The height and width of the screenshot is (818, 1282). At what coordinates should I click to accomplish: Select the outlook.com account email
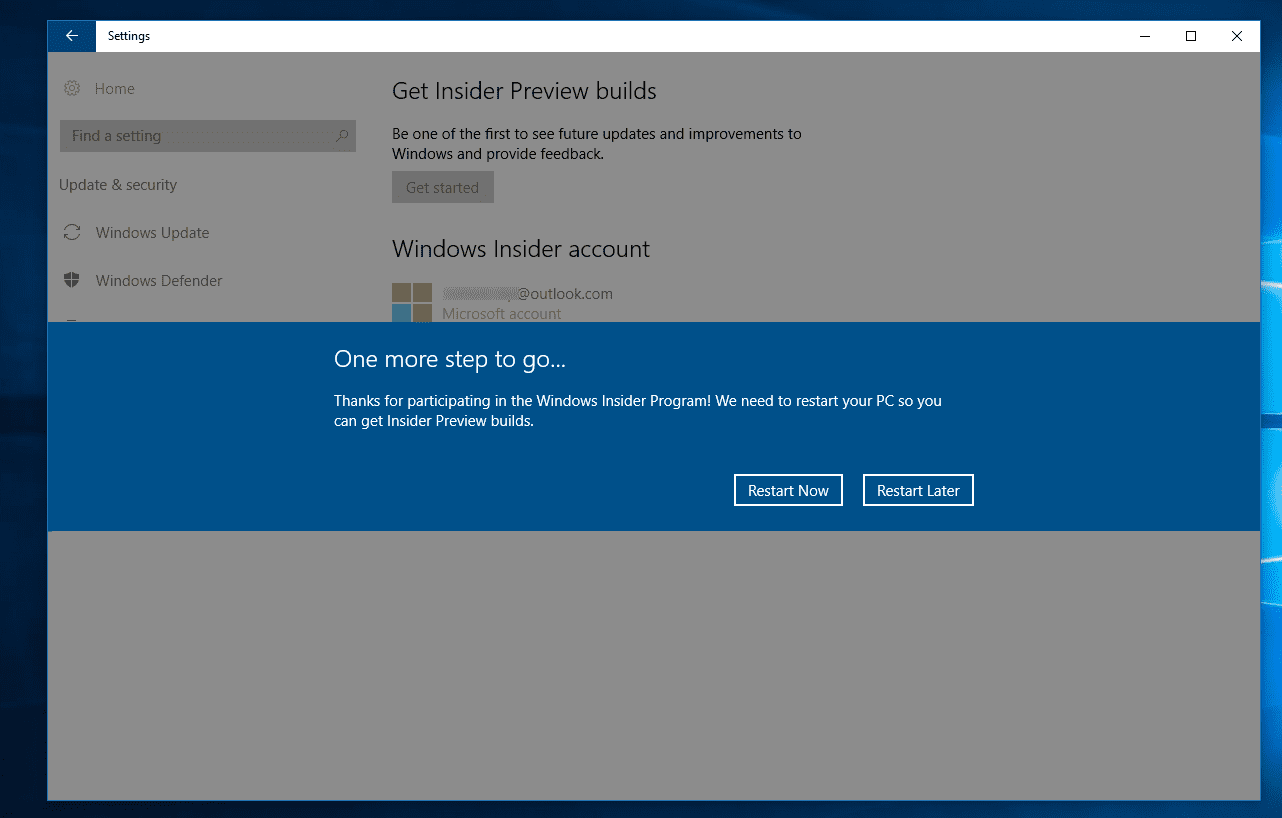pos(527,294)
